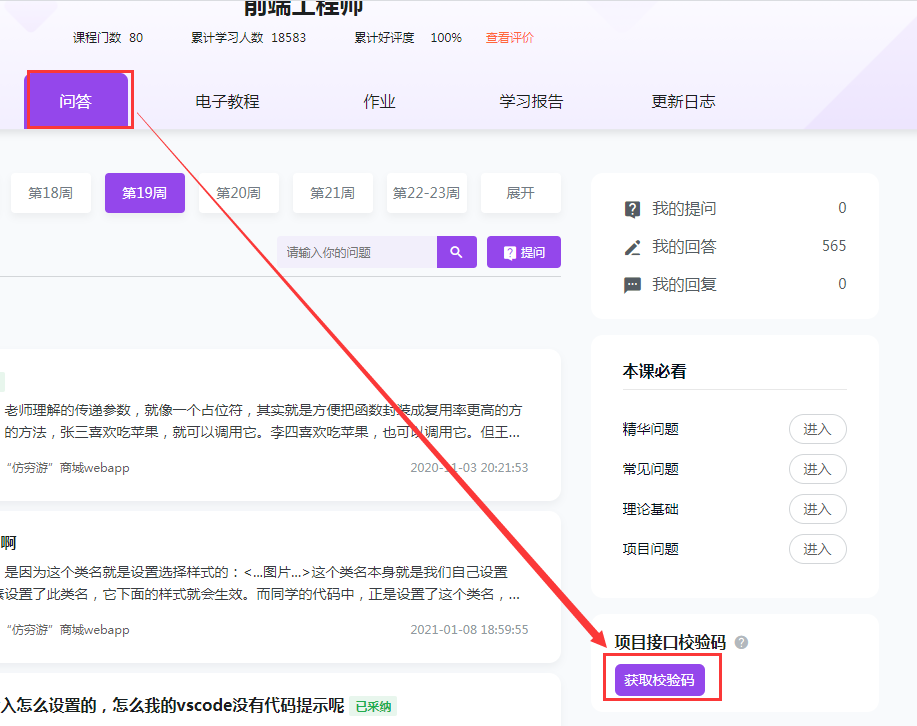Click the timestamp 2021-01-08 18:59:55
Viewport: 917px width, 726px height.
point(469,629)
